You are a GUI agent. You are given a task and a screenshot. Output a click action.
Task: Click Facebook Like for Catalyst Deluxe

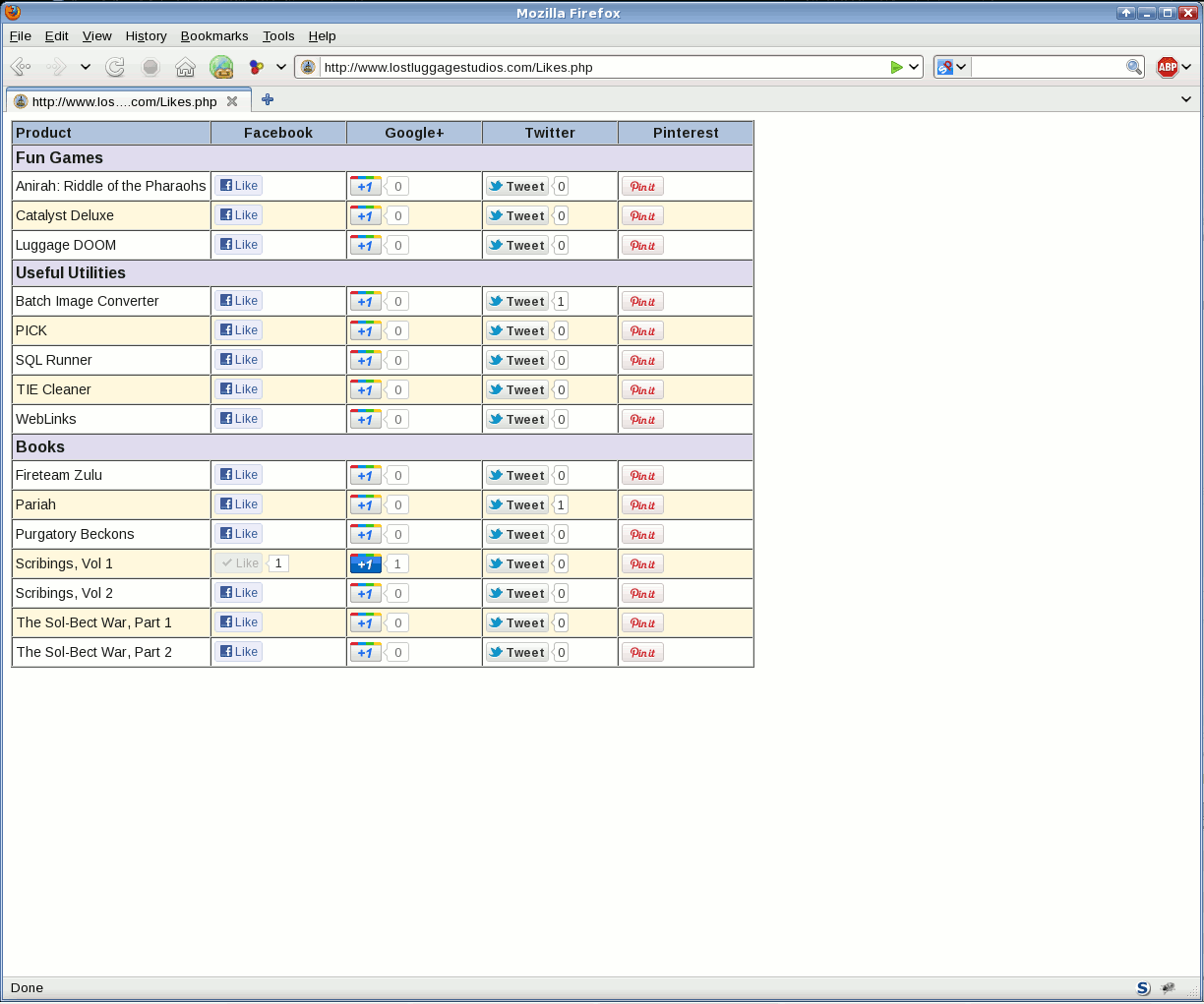[x=239, y=215]
